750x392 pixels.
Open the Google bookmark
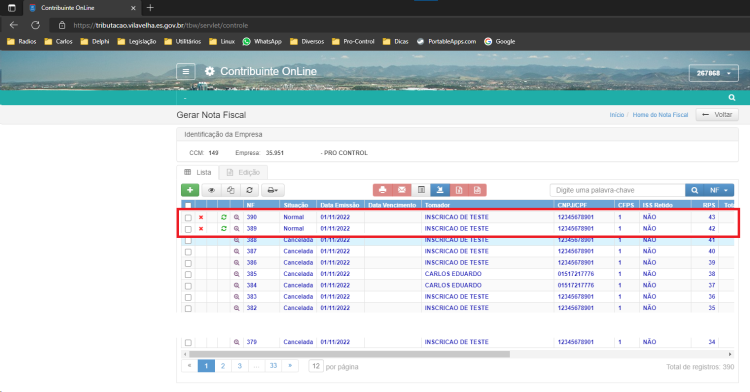click(500, 42)
